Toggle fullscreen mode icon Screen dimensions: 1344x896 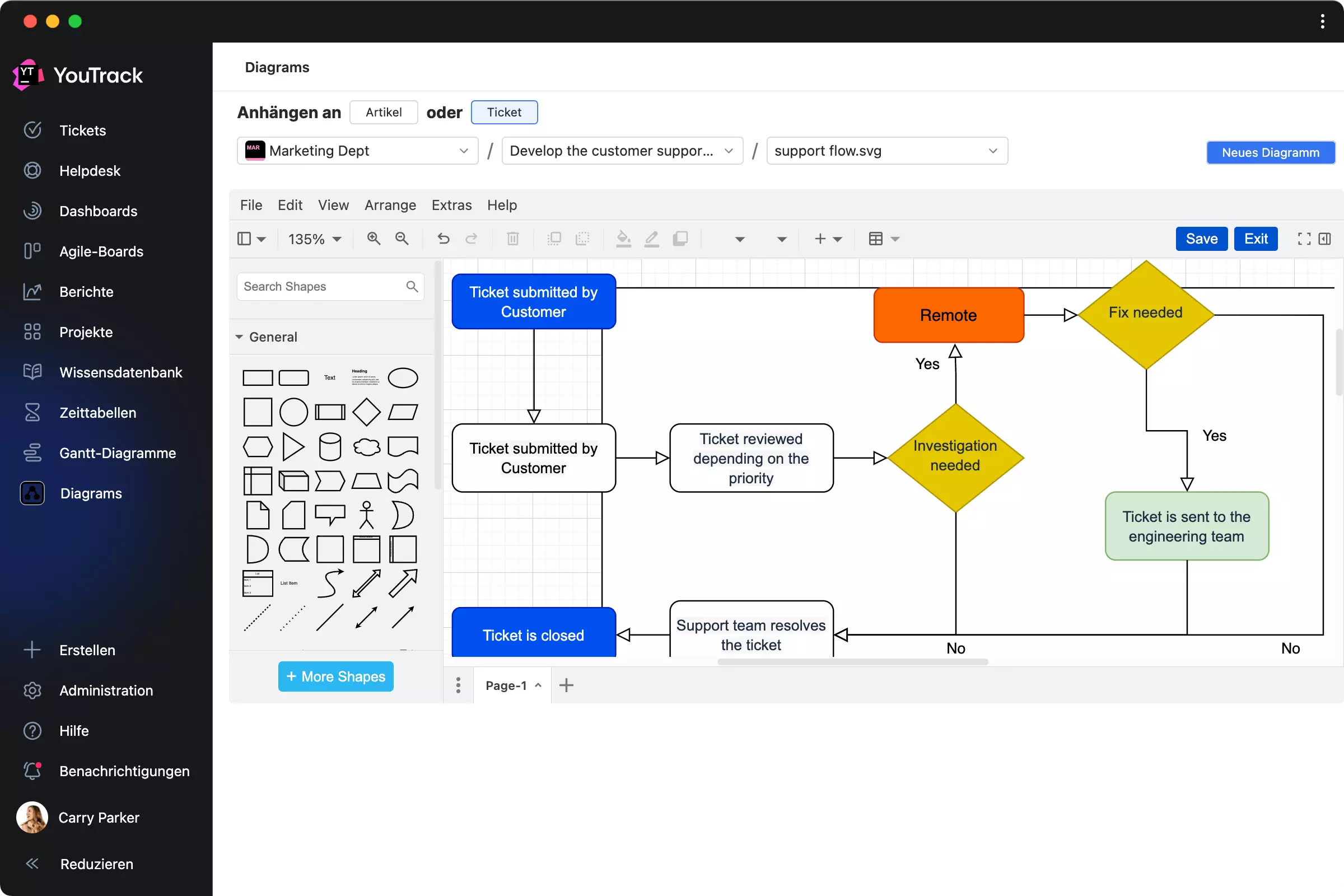[1304, 239]
